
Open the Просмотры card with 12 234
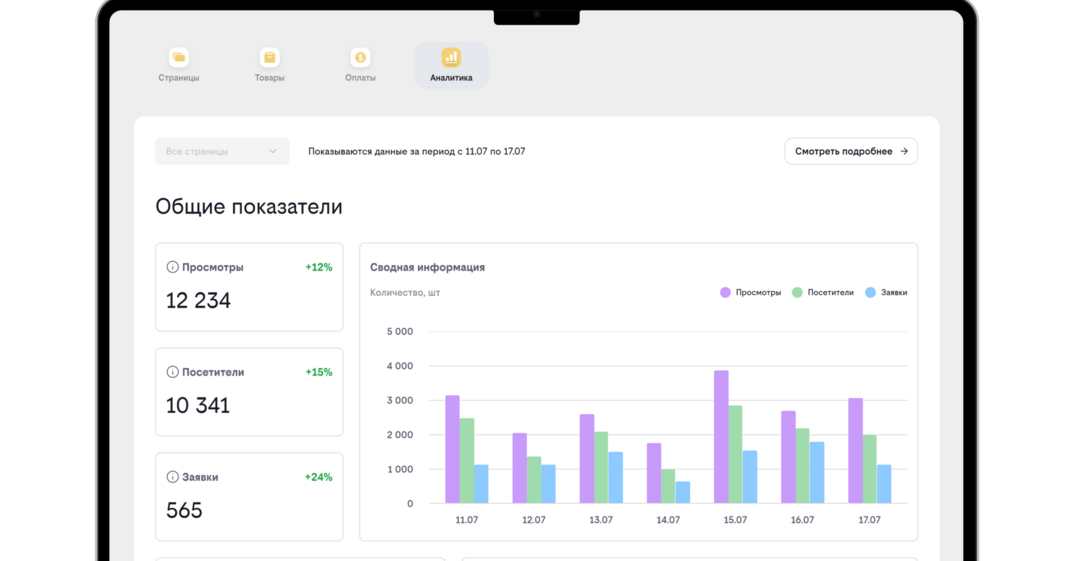(x=249, y=287)
